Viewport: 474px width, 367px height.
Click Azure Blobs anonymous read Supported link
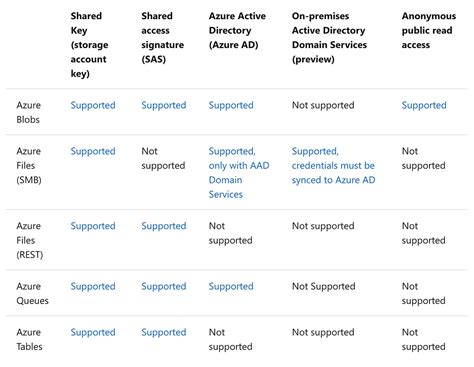(x=424, y=105)
